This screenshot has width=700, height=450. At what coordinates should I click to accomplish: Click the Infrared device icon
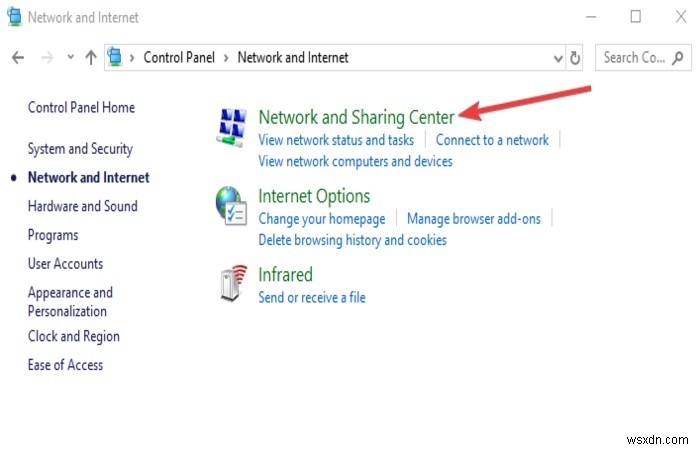(232, 285)
